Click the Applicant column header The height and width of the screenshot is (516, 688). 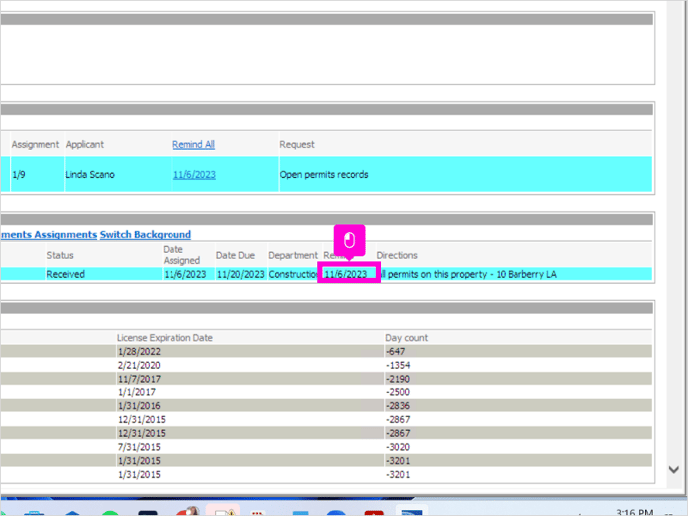point(85,144)
